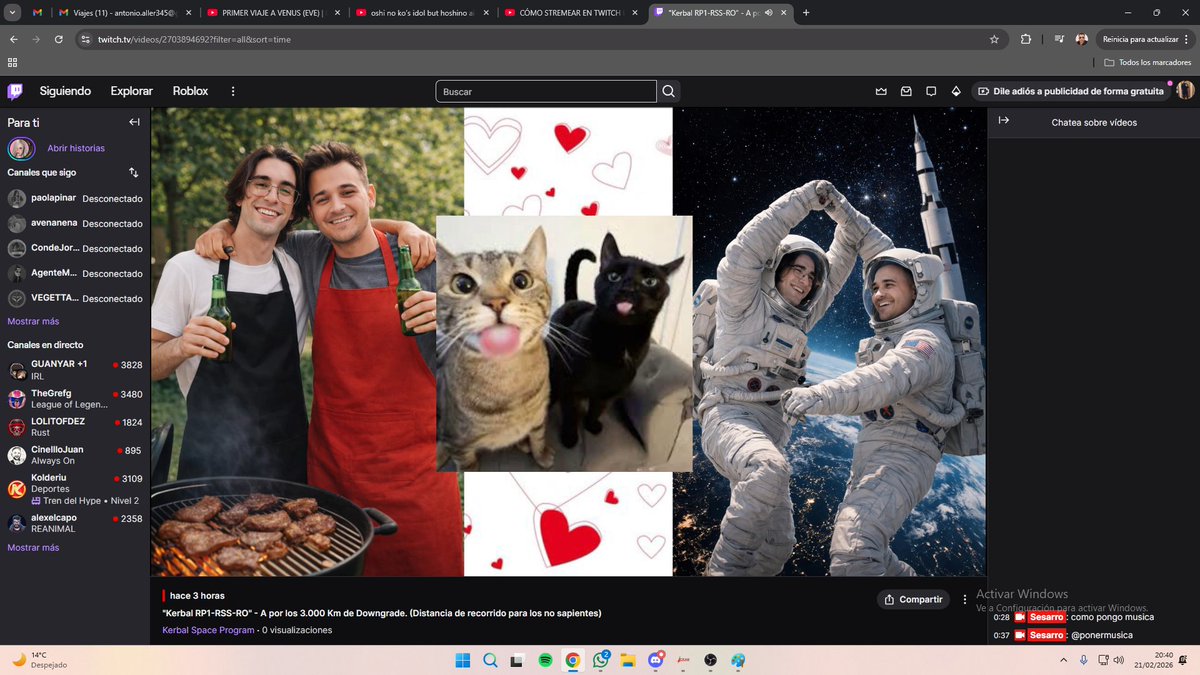The height and width of the screenshot is (675, 1200).
Task: Open the Explorar tab
Action: tap(132, 91)
